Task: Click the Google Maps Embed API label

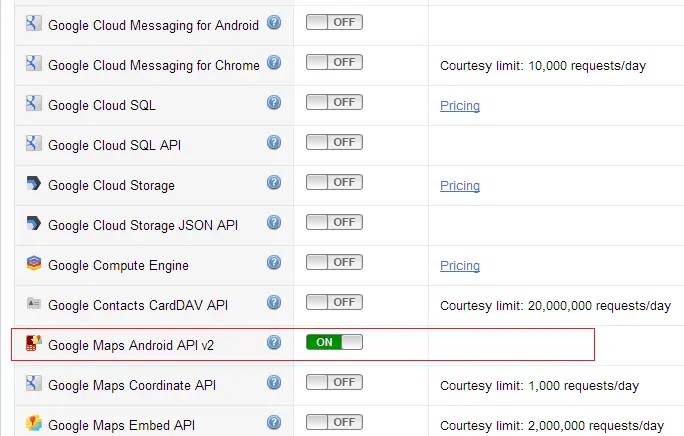Action: [121, 426]
